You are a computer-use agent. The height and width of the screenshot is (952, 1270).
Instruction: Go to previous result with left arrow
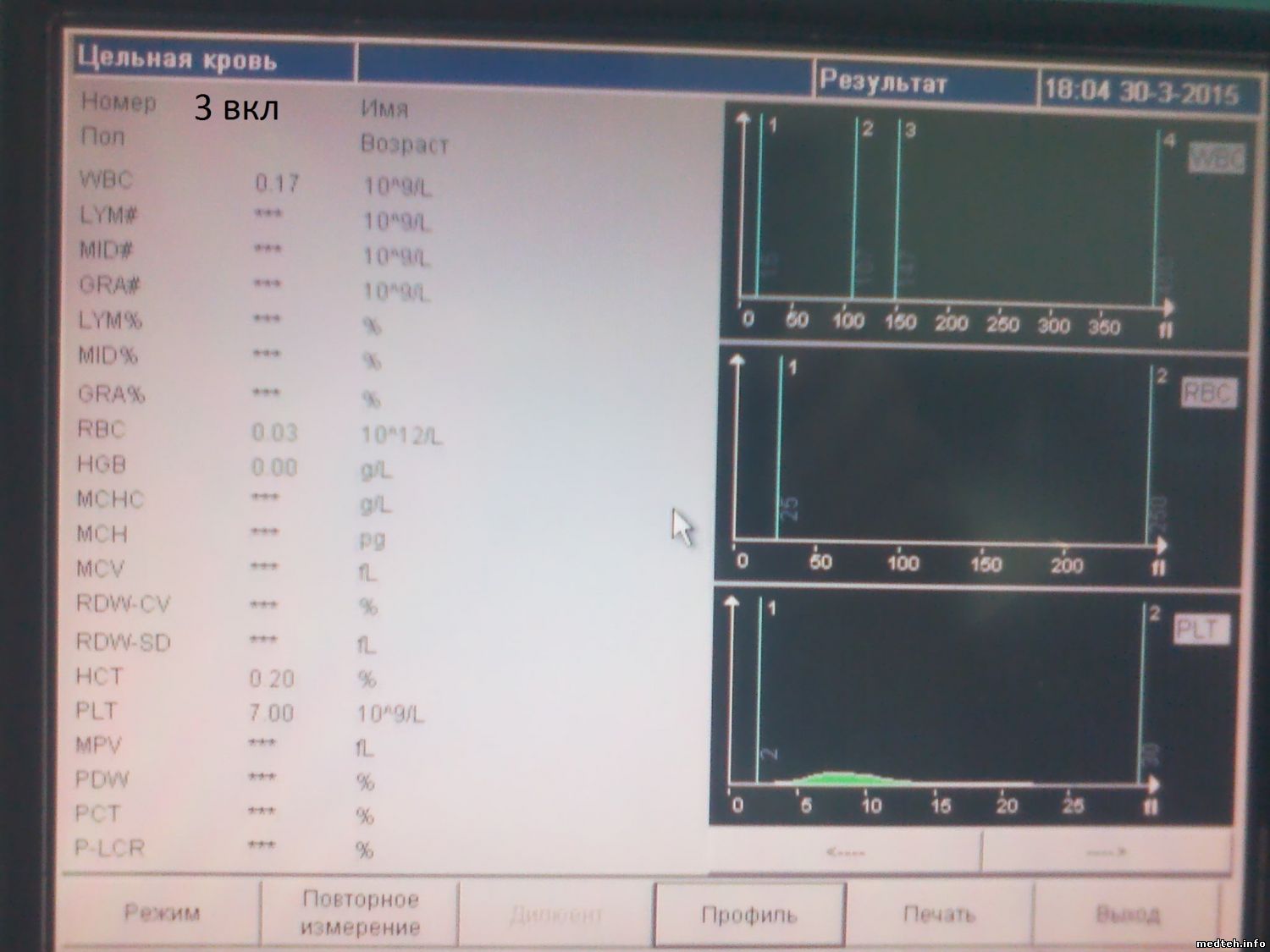pos(845,852)
